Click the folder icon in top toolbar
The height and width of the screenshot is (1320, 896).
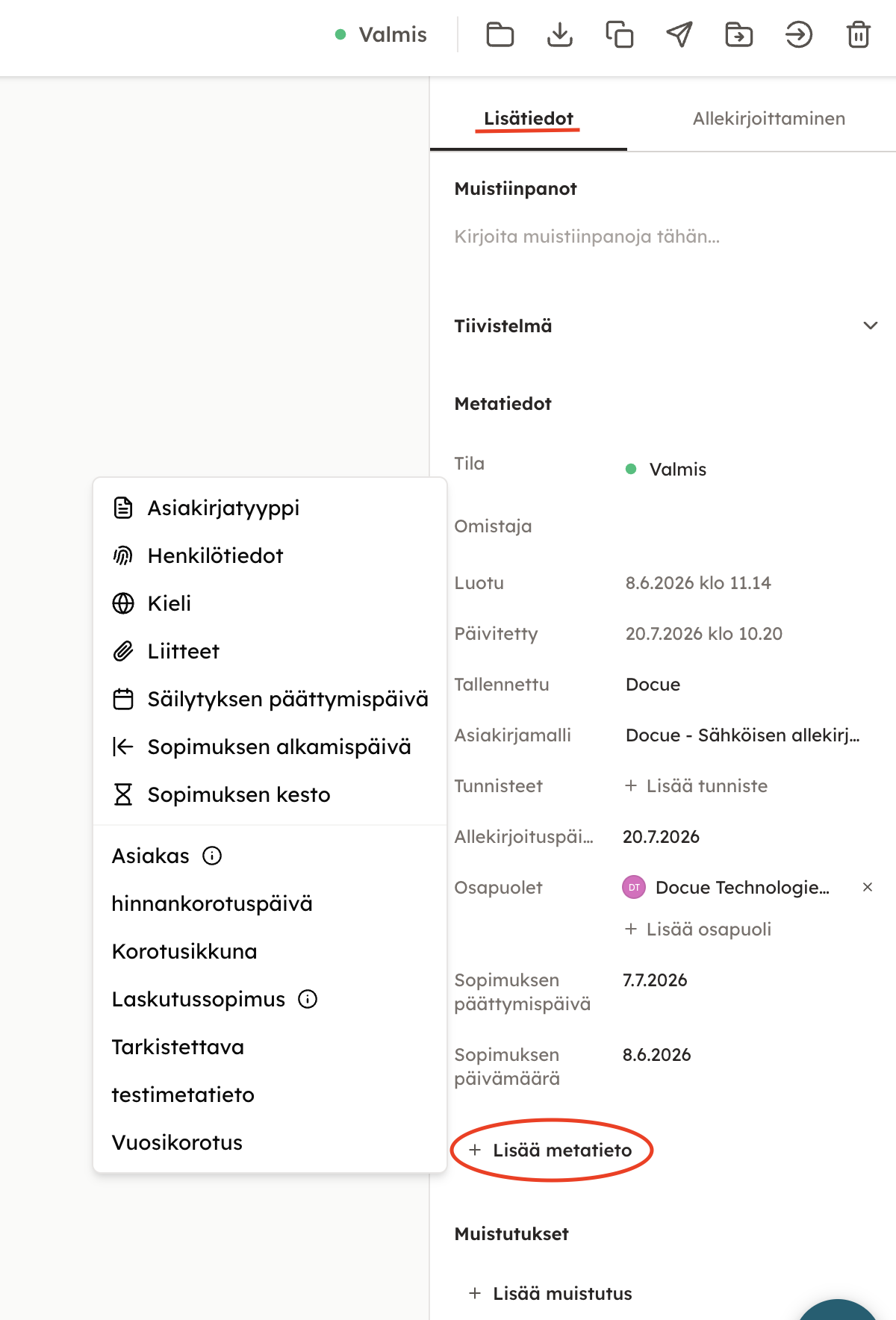pyautogui.click(x=500, y=34)
